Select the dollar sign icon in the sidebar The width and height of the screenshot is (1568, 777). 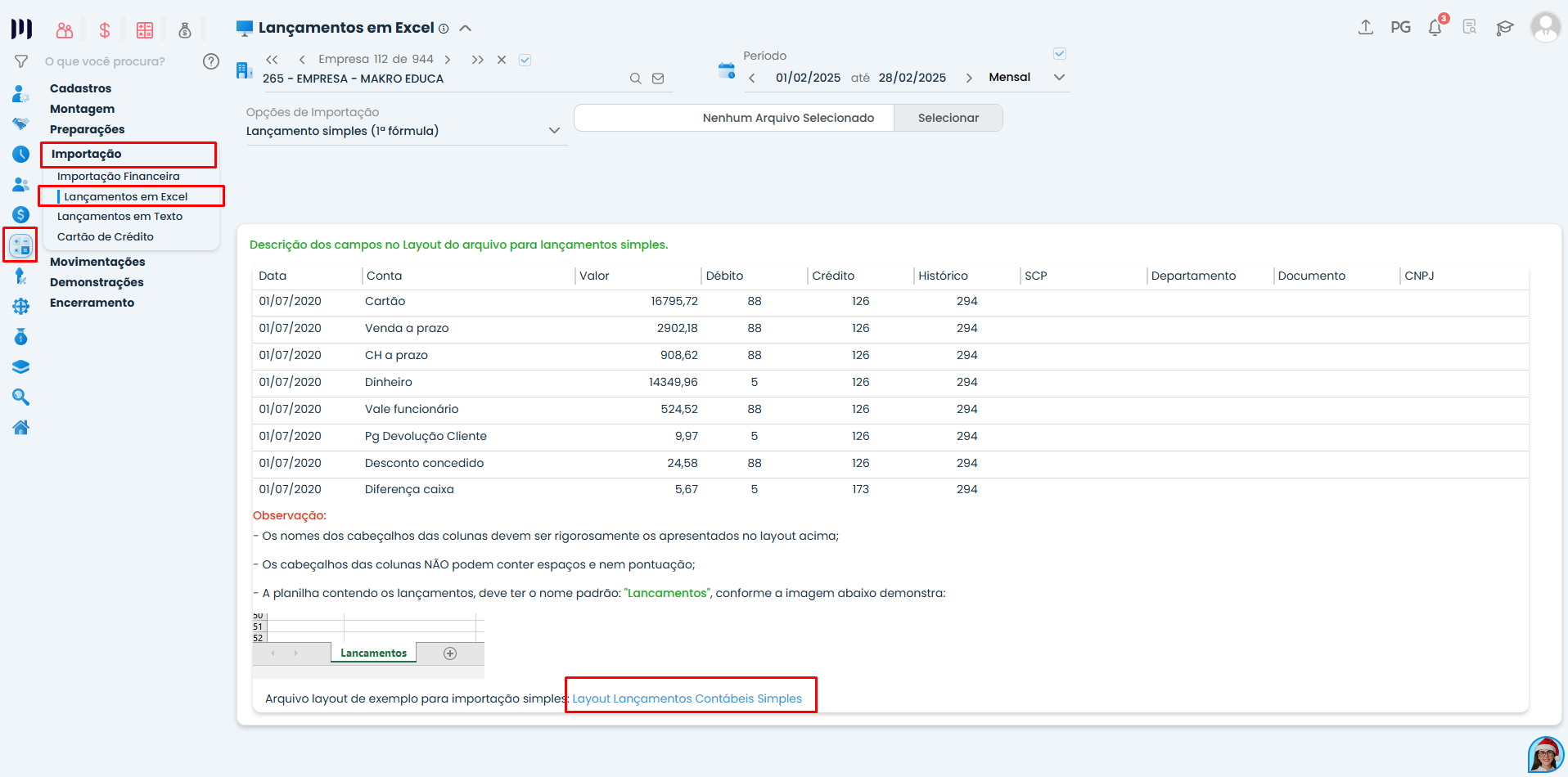coord(20,213)
